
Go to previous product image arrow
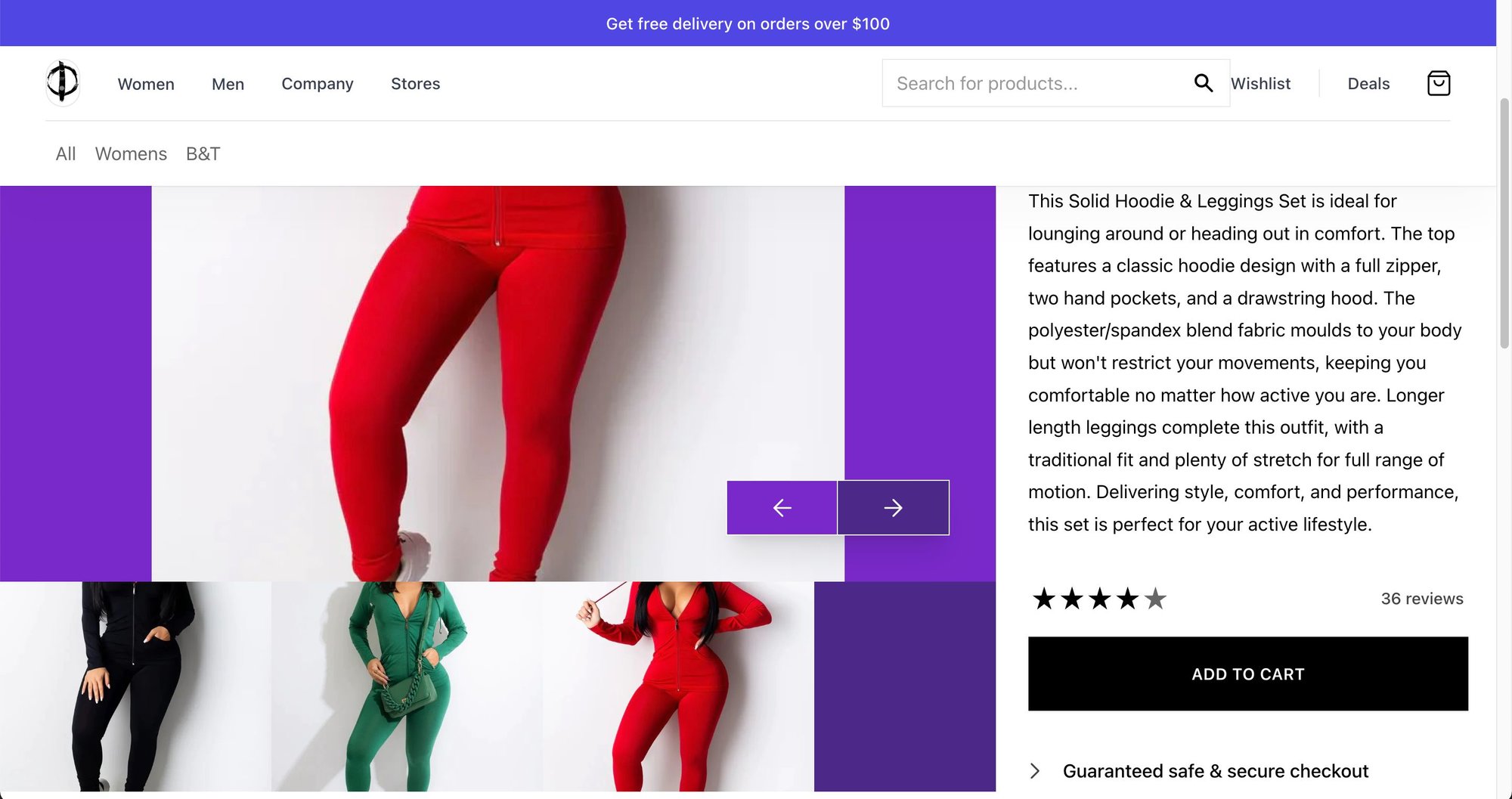(x=782, y=508)
